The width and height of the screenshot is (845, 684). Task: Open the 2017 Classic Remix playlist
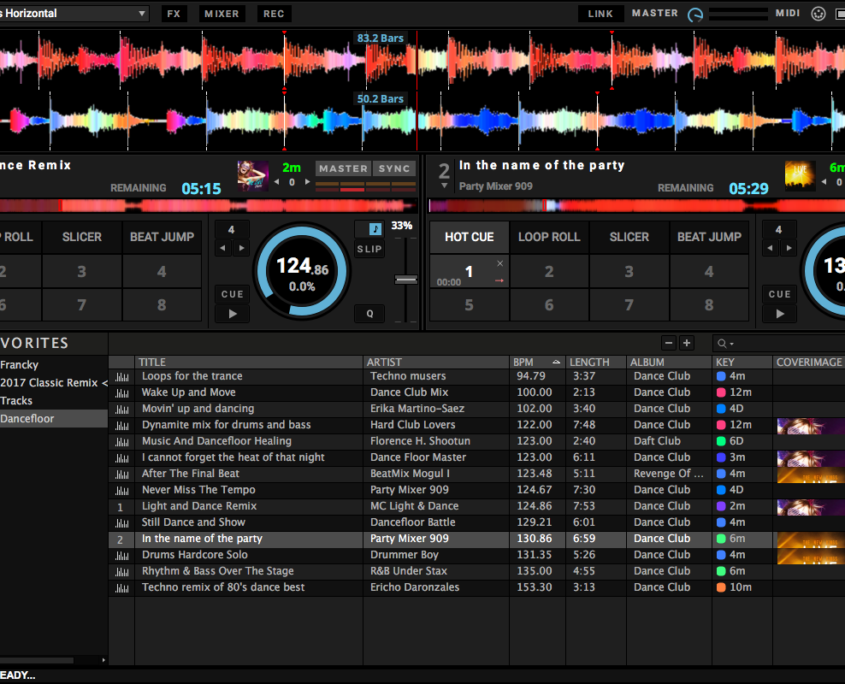[x=53, y=383]
